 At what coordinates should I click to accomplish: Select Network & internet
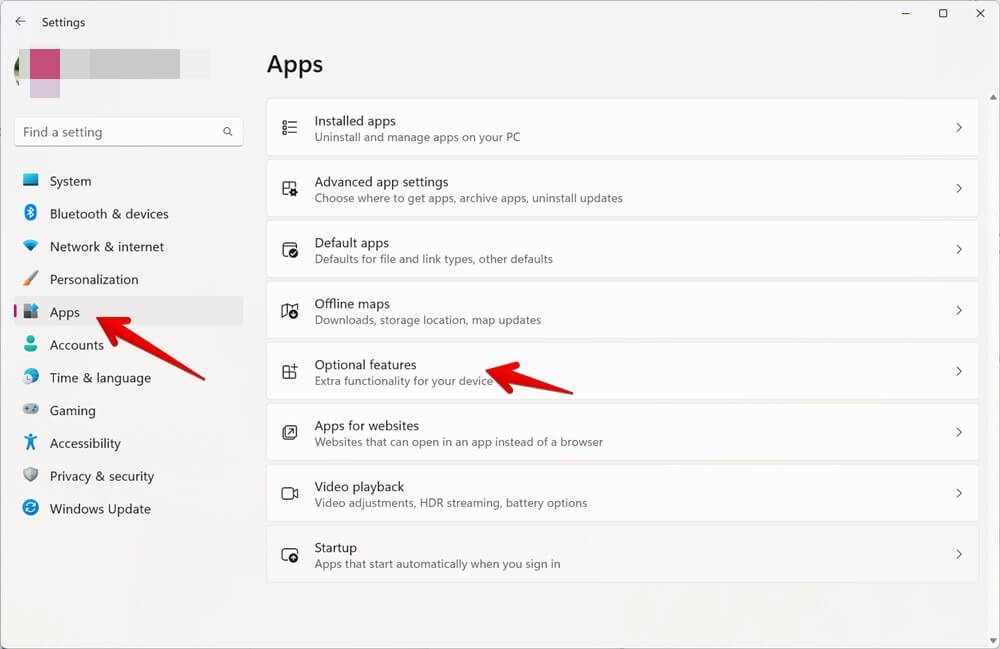pos(128,246)
